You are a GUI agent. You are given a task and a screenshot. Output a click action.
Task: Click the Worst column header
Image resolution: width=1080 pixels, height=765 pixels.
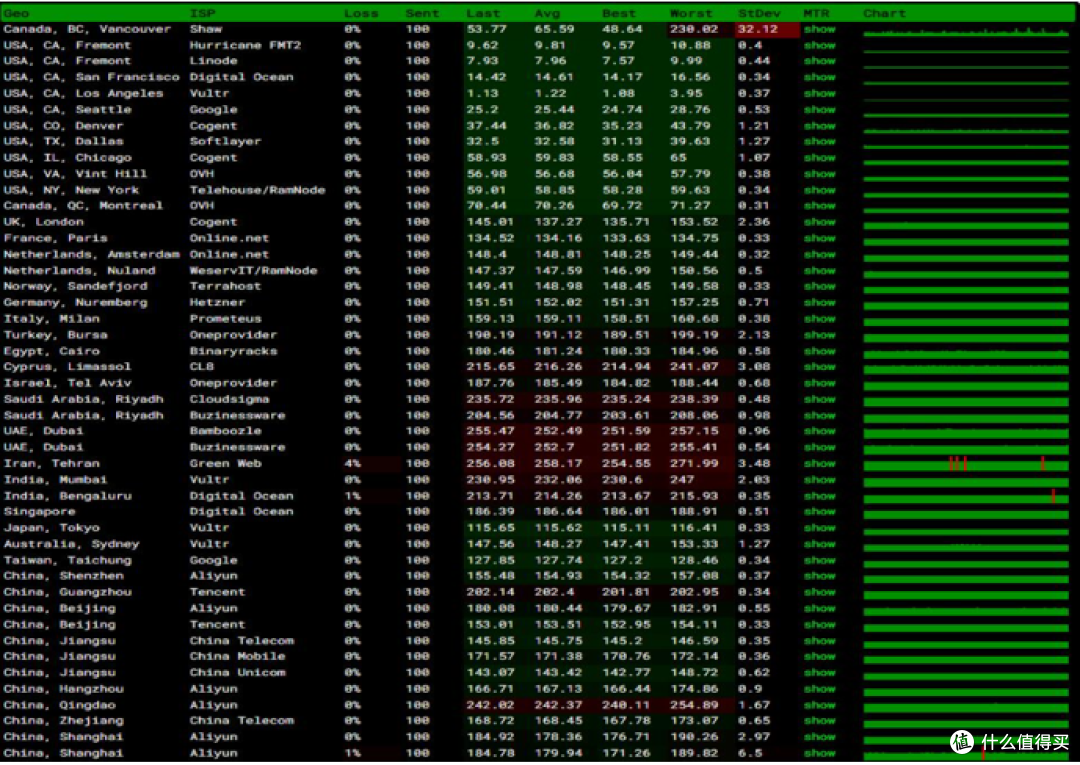coord(691,13)
